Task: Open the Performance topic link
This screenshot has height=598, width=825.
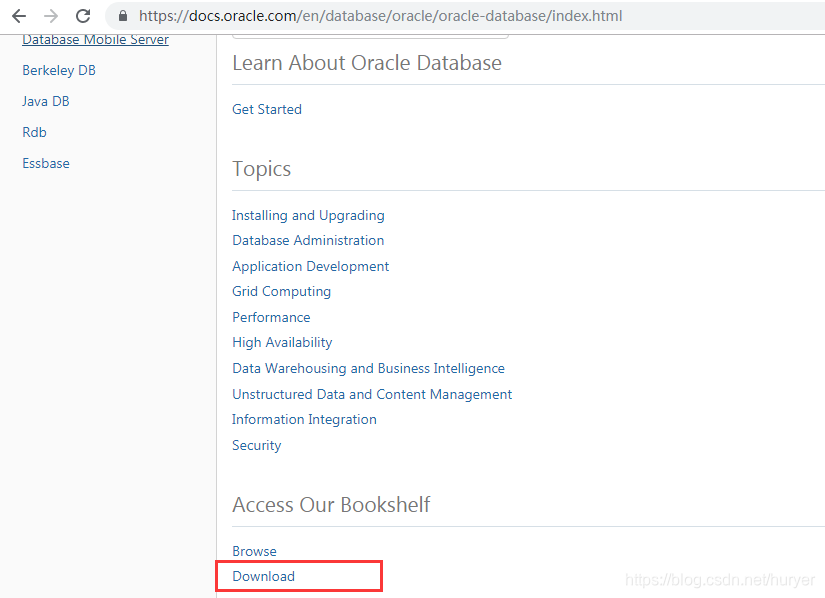Action: pos(271,317)
